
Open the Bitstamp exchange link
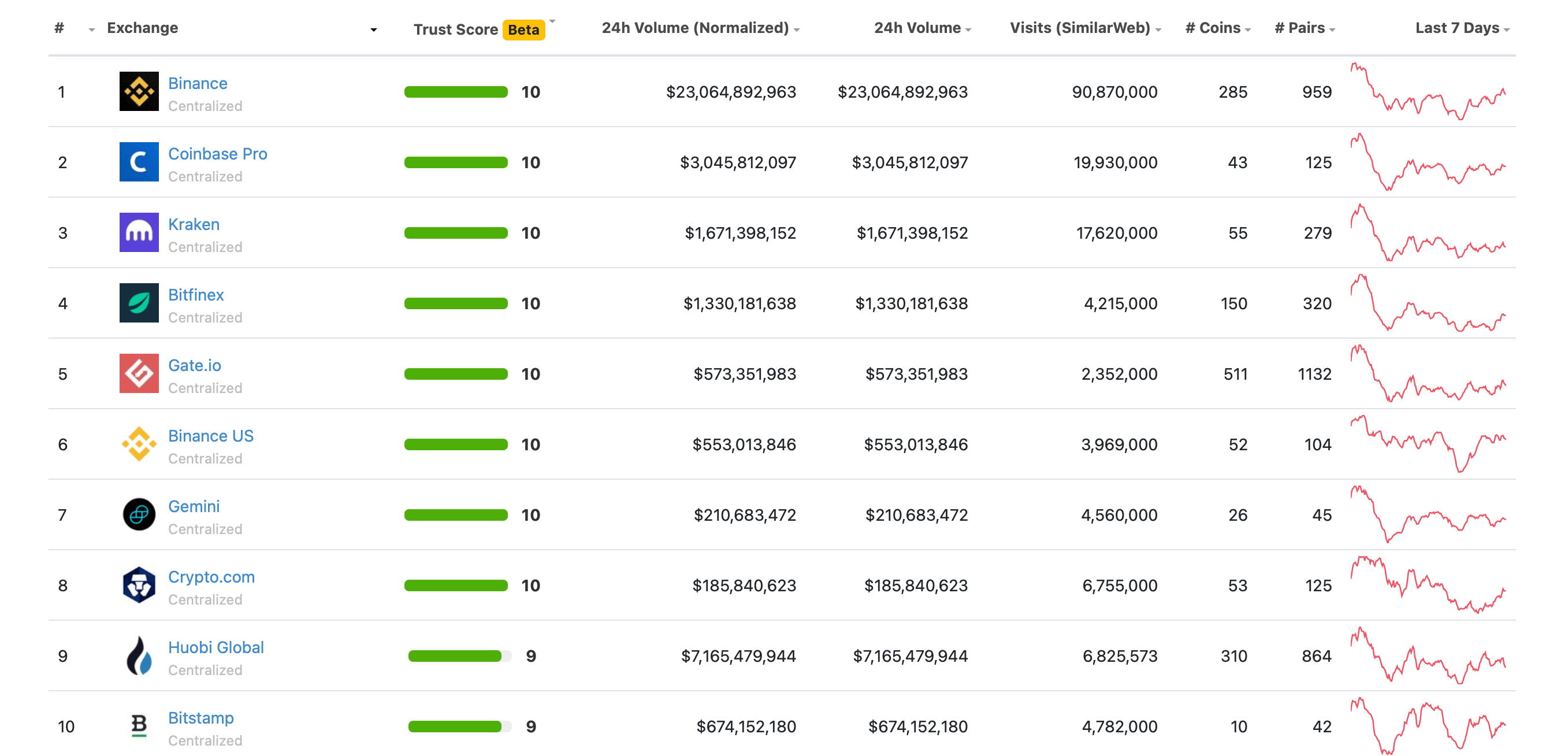point(201,718)
